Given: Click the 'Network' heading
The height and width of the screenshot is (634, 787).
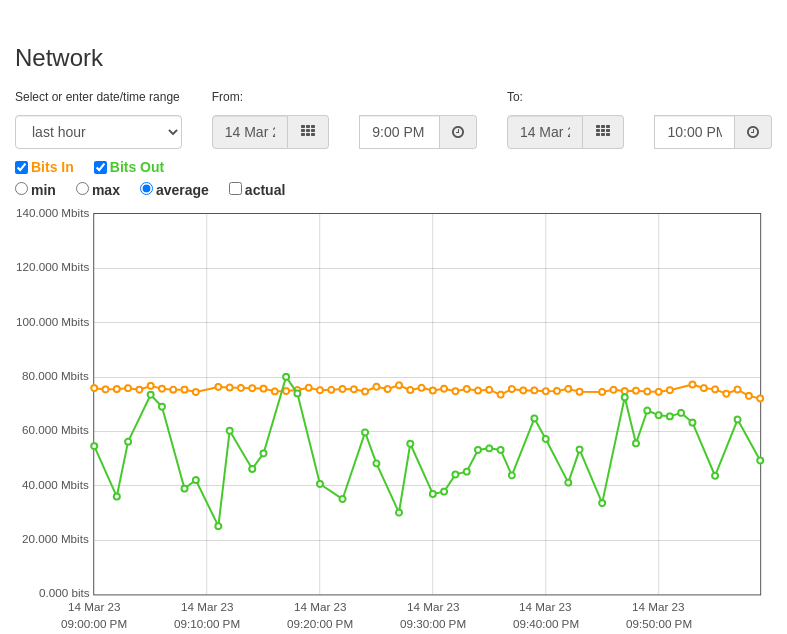Looking at the screenshot, I should click(x=59, y=58).
